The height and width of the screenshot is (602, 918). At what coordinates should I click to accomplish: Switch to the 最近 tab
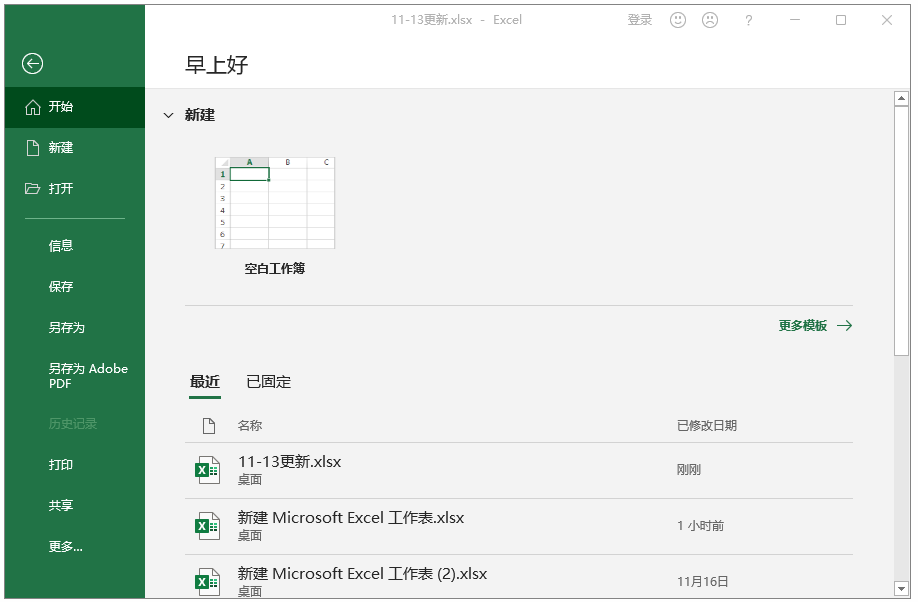[x=205, y=382]
